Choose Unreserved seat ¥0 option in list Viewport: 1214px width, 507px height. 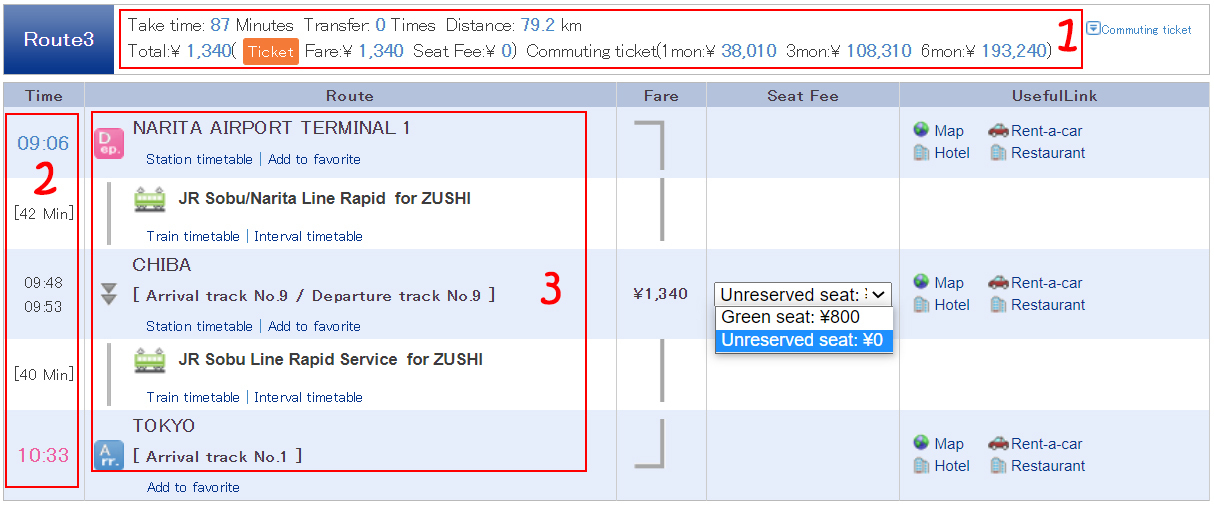click(801, 340)
